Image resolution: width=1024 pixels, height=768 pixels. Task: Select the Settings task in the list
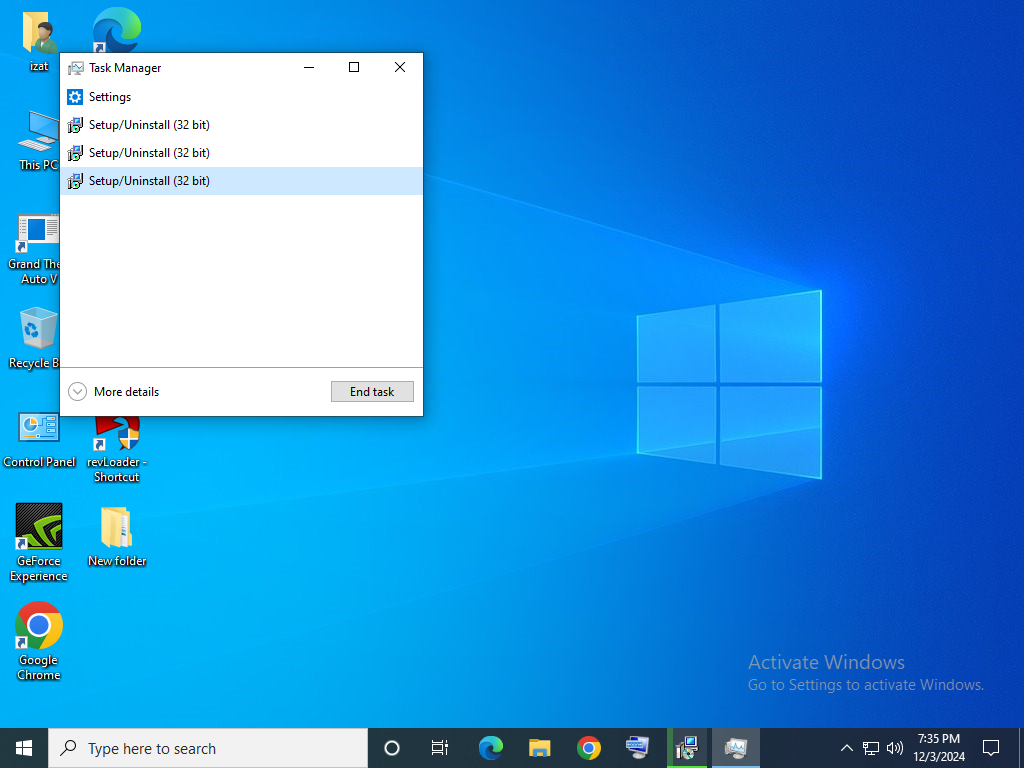tap(110, 97)
